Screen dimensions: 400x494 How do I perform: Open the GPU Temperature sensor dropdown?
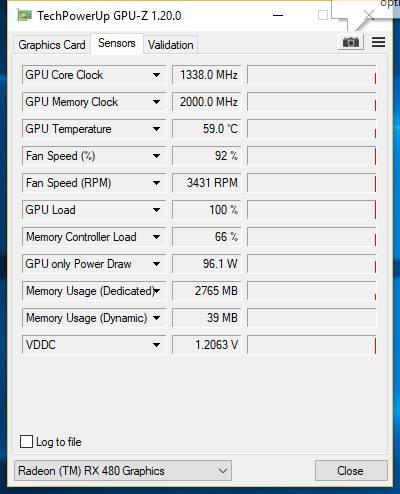point(156,129)
